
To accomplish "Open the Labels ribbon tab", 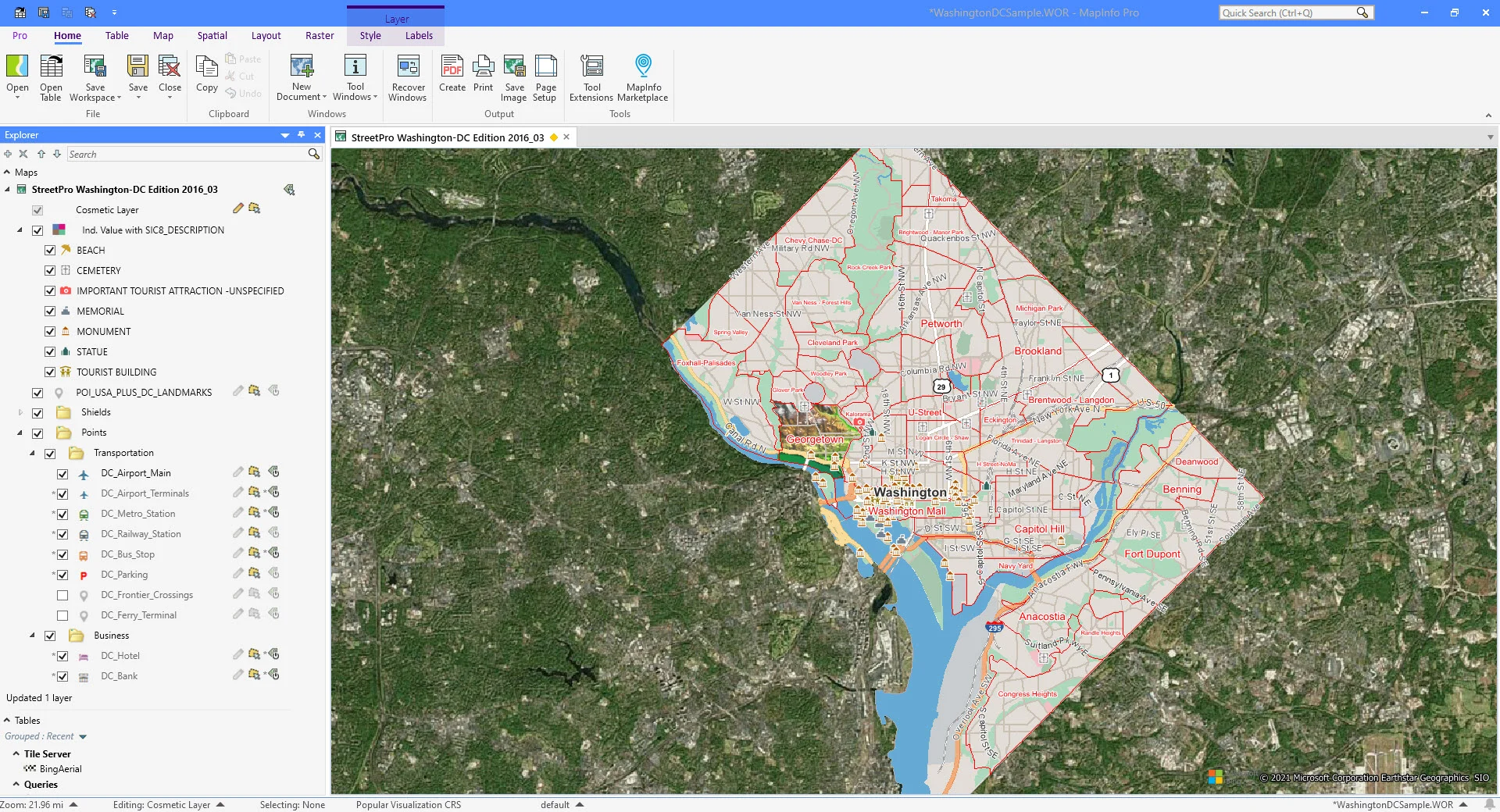I will point(419,36).
